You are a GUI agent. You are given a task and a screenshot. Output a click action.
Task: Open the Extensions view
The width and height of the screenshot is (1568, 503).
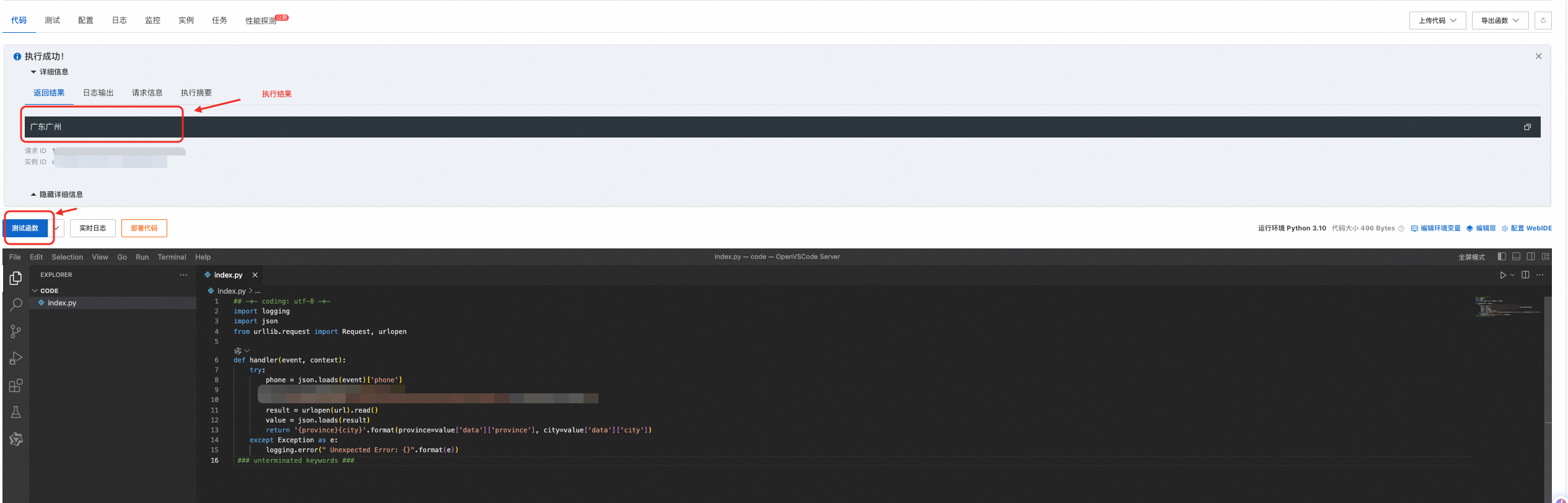click(16, 385)
